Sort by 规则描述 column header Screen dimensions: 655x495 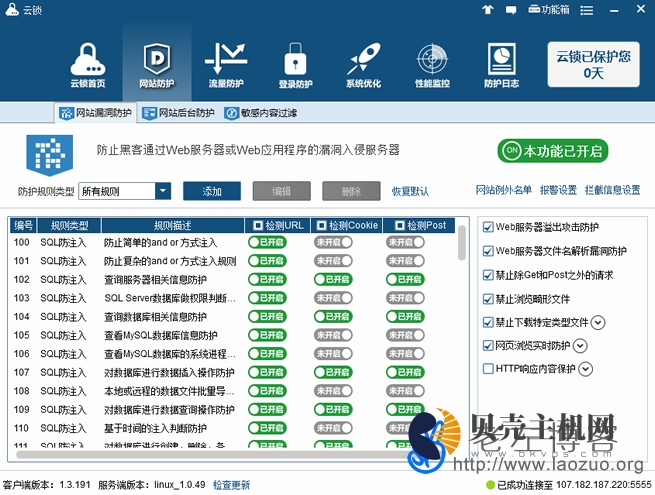(173, 226)
